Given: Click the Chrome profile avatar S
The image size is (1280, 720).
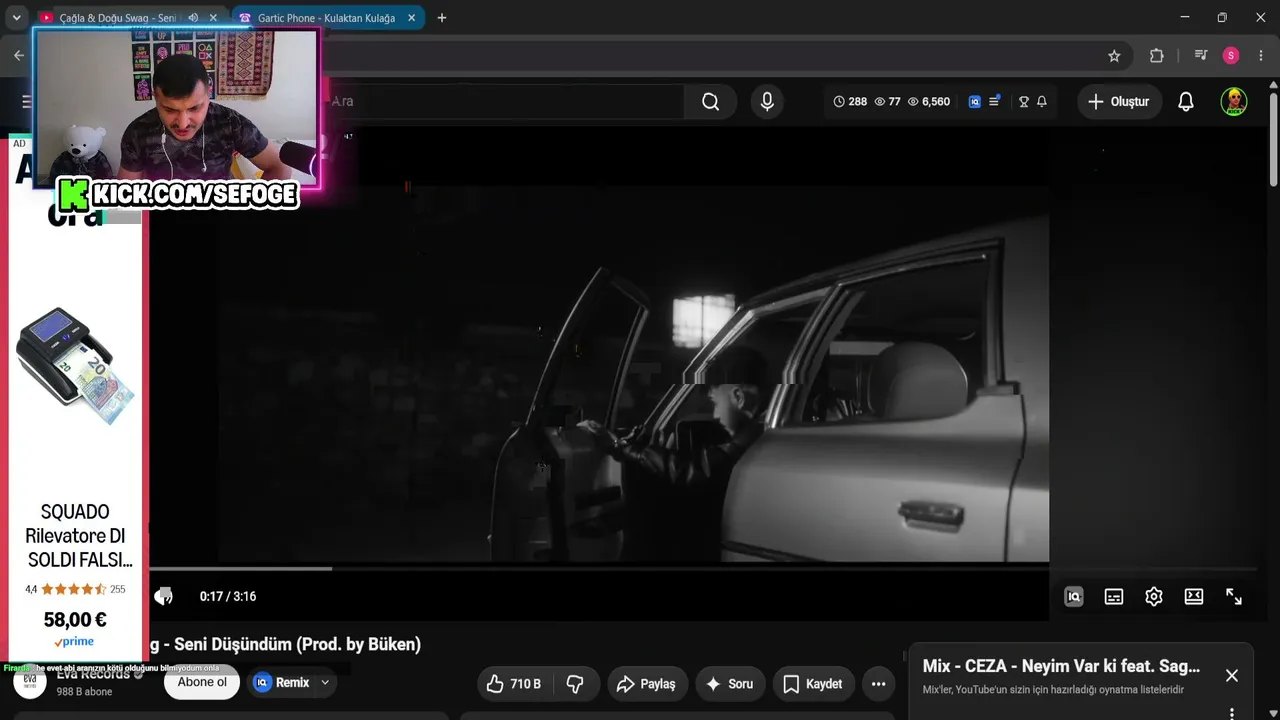Looking at the screenshot, I should coord(1231,56).
